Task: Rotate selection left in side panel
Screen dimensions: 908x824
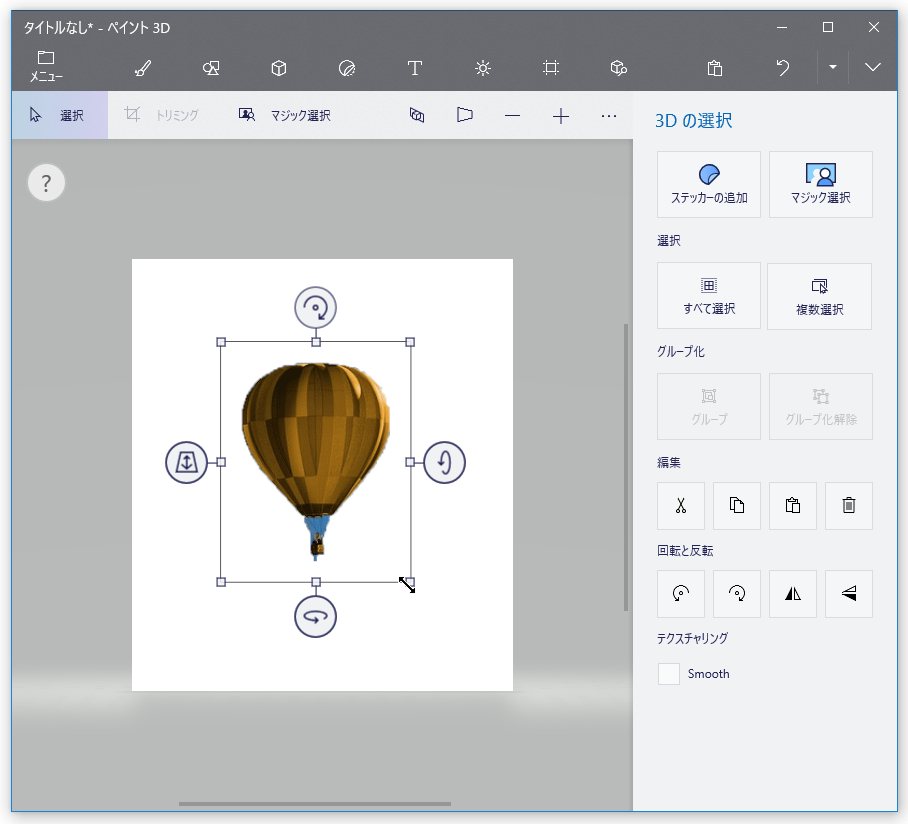Action: pyautogui.click(x=681, y=594)
